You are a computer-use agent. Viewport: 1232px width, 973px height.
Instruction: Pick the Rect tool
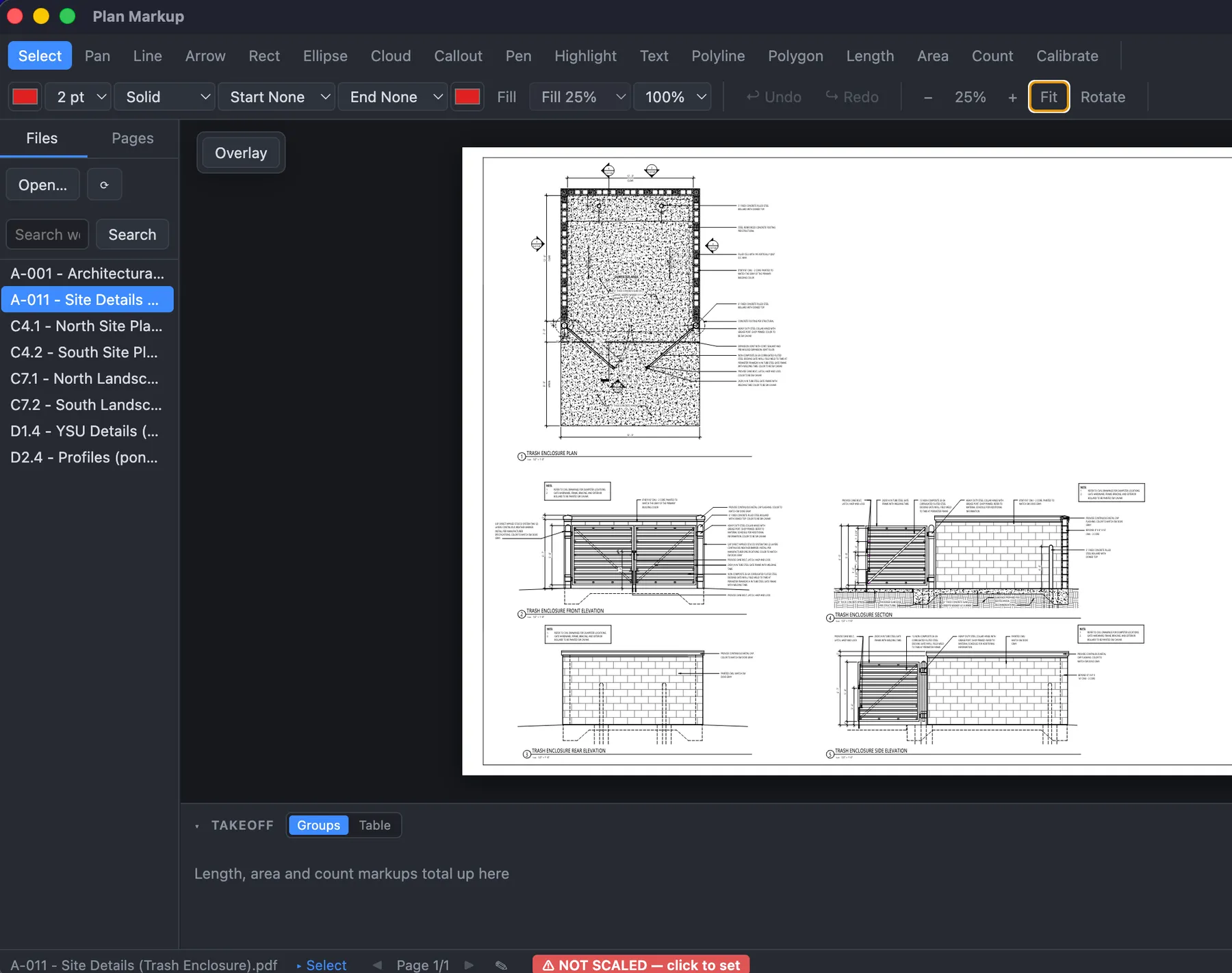(264, 56)
